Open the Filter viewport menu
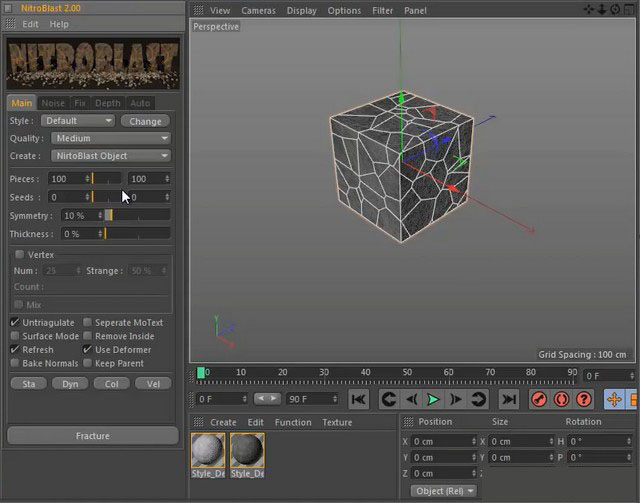The height and width of the screenshot is (503, 640). click(382, 11)
